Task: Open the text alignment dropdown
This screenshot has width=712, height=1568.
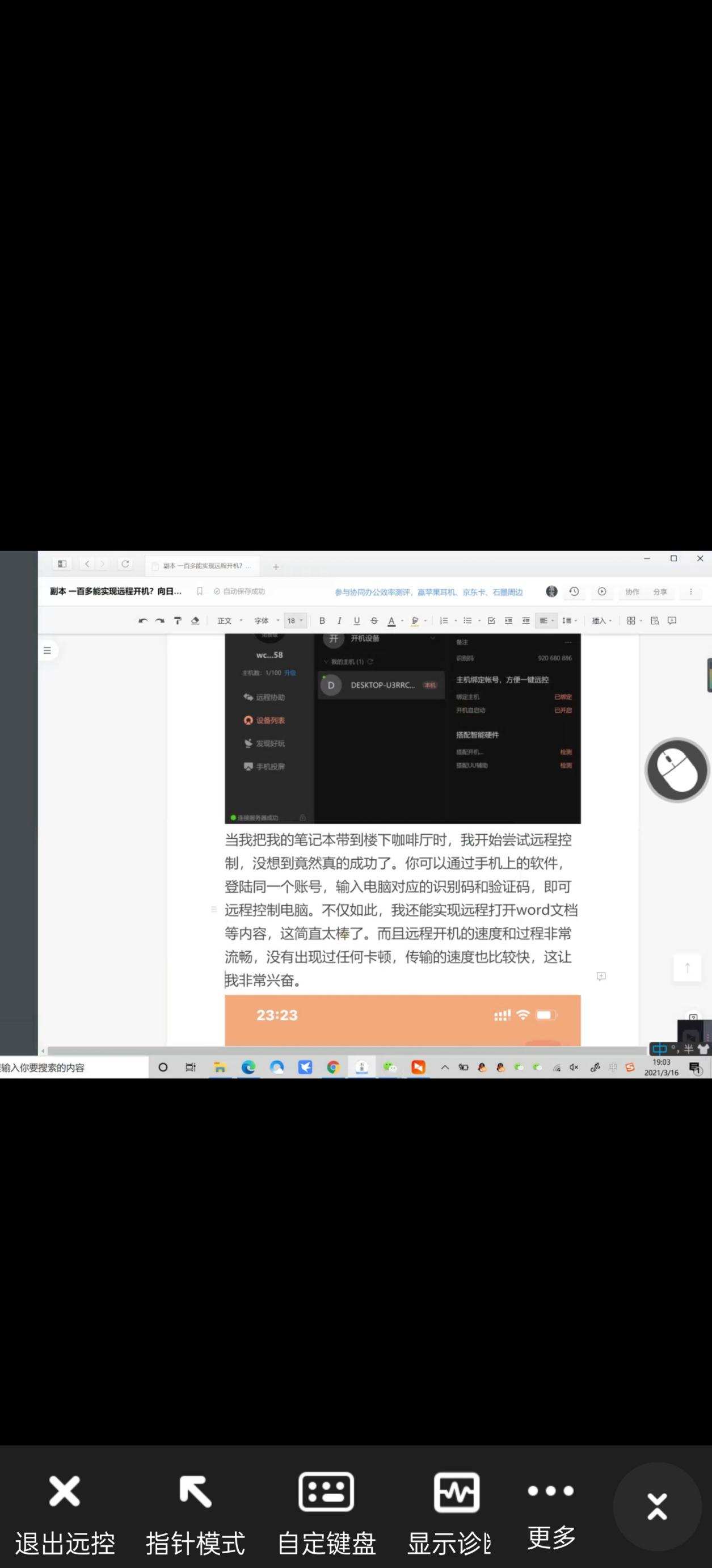Action: pyautogui.click(x=546, y=621)
